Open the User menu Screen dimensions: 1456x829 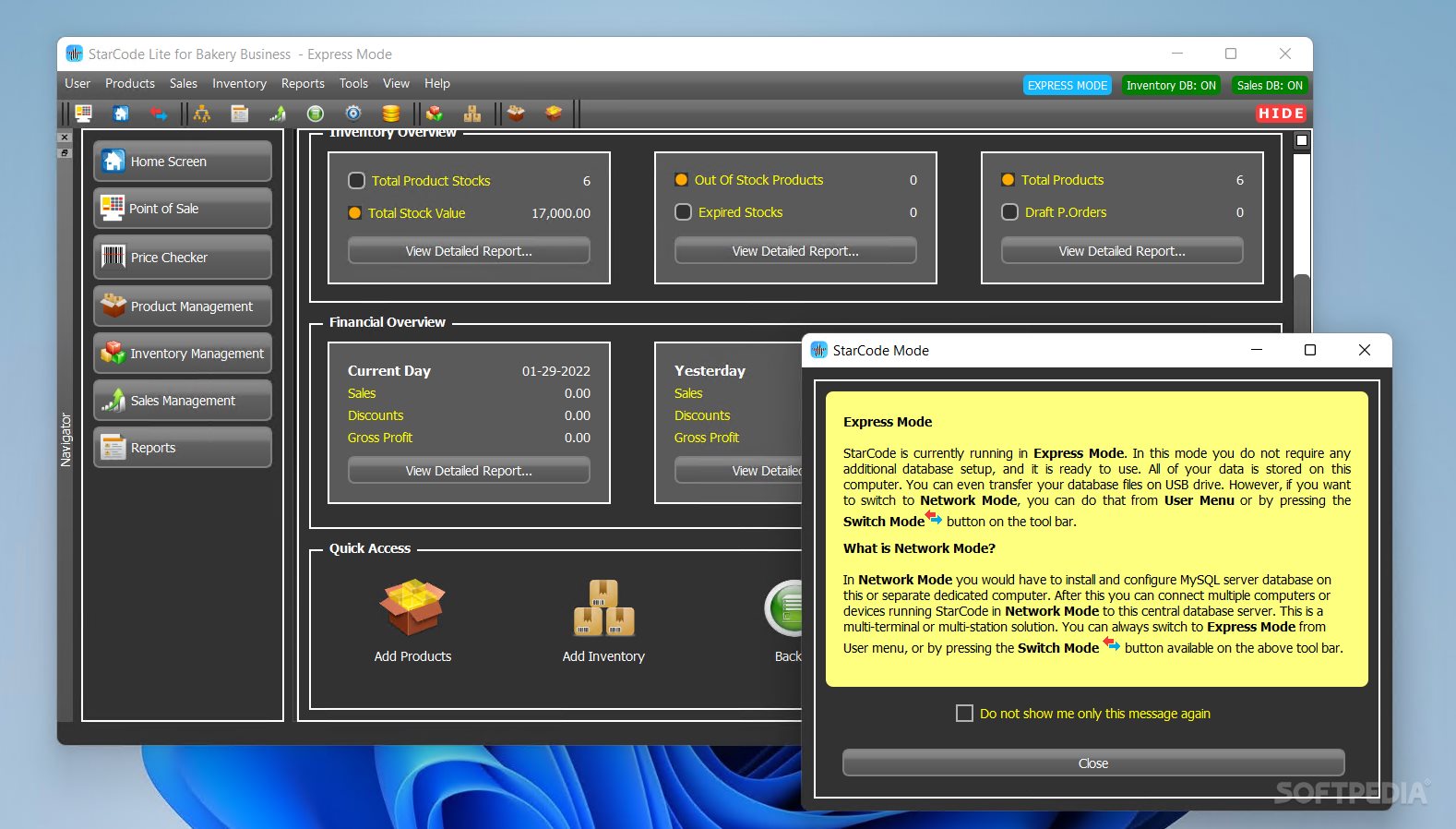point(78,83)
